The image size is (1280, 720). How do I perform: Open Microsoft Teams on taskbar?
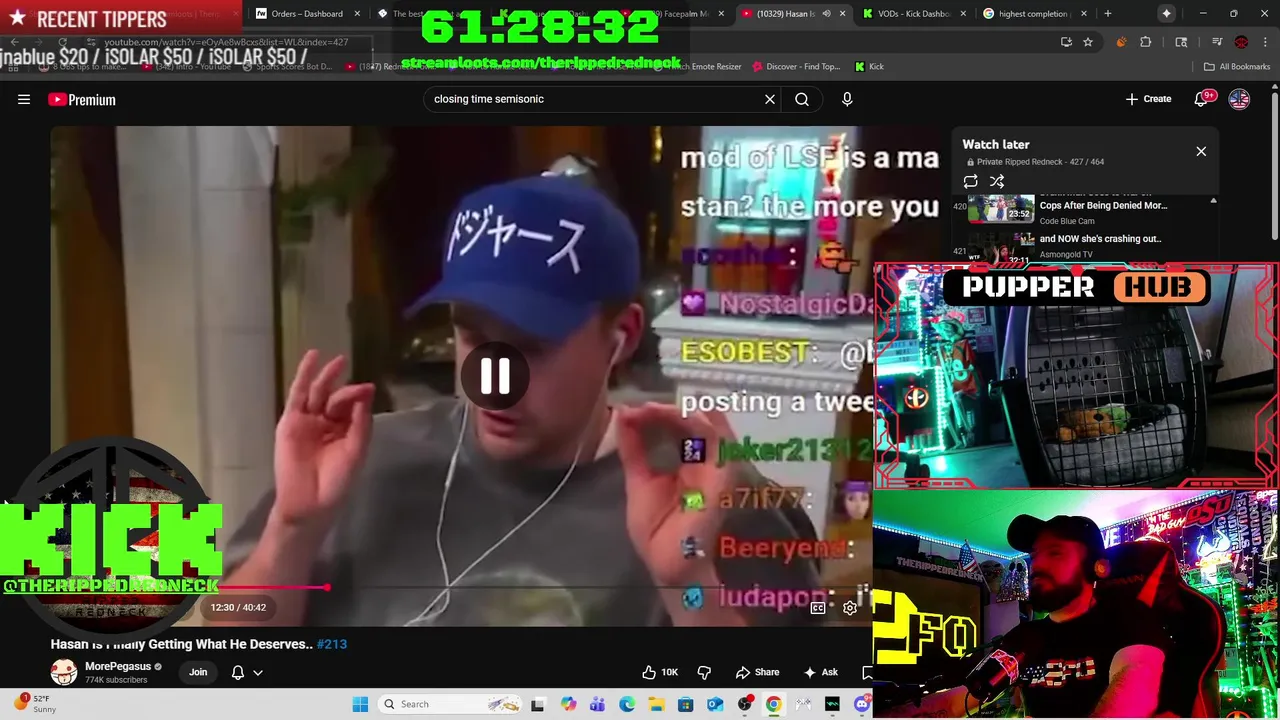pos(597,704)
